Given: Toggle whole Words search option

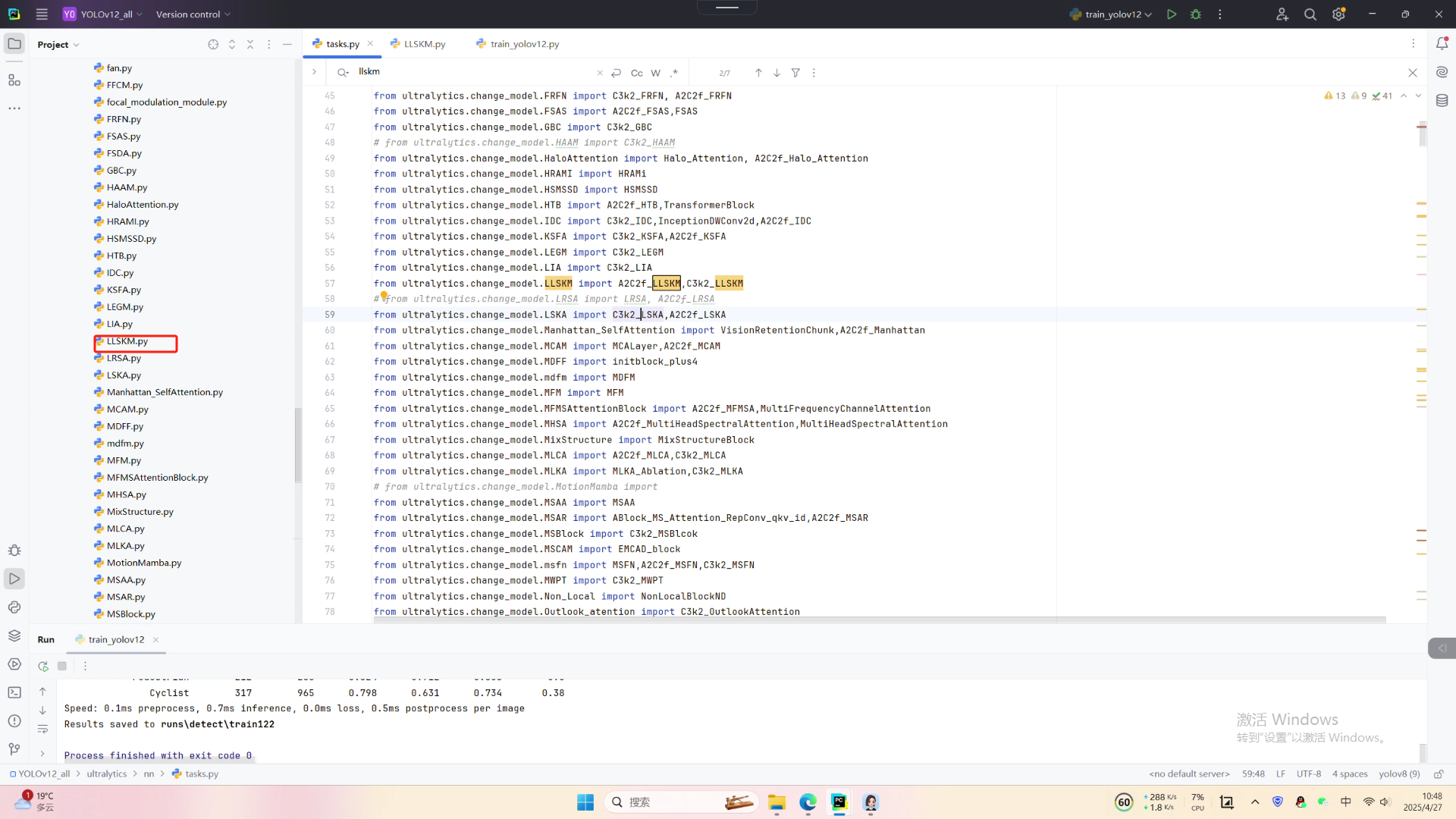Looking at the screenshot, I should coord(655,73).
